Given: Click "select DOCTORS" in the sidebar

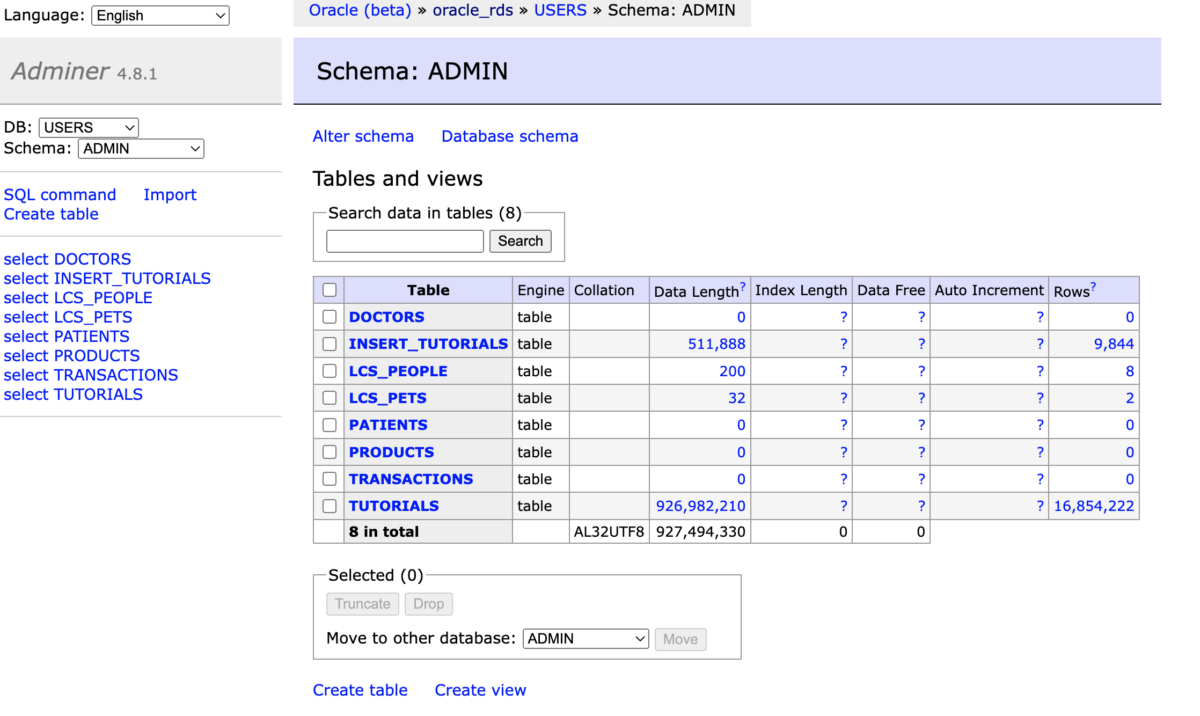Looking at the screenshot, I should tap(67, 258).
